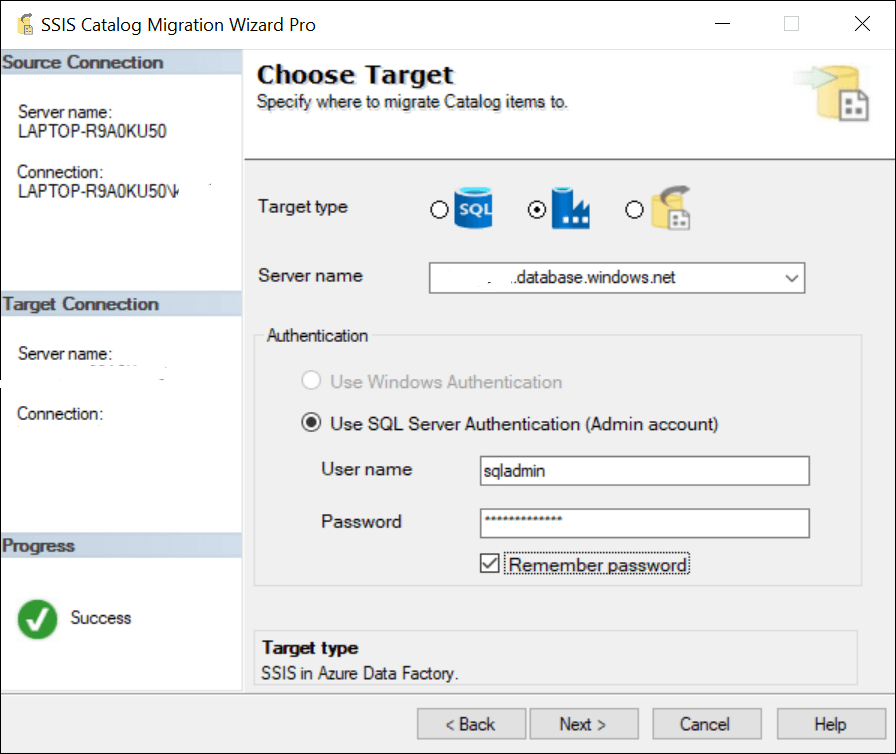Uncheck the Remember password checkbox

click(x=489, y=564)
